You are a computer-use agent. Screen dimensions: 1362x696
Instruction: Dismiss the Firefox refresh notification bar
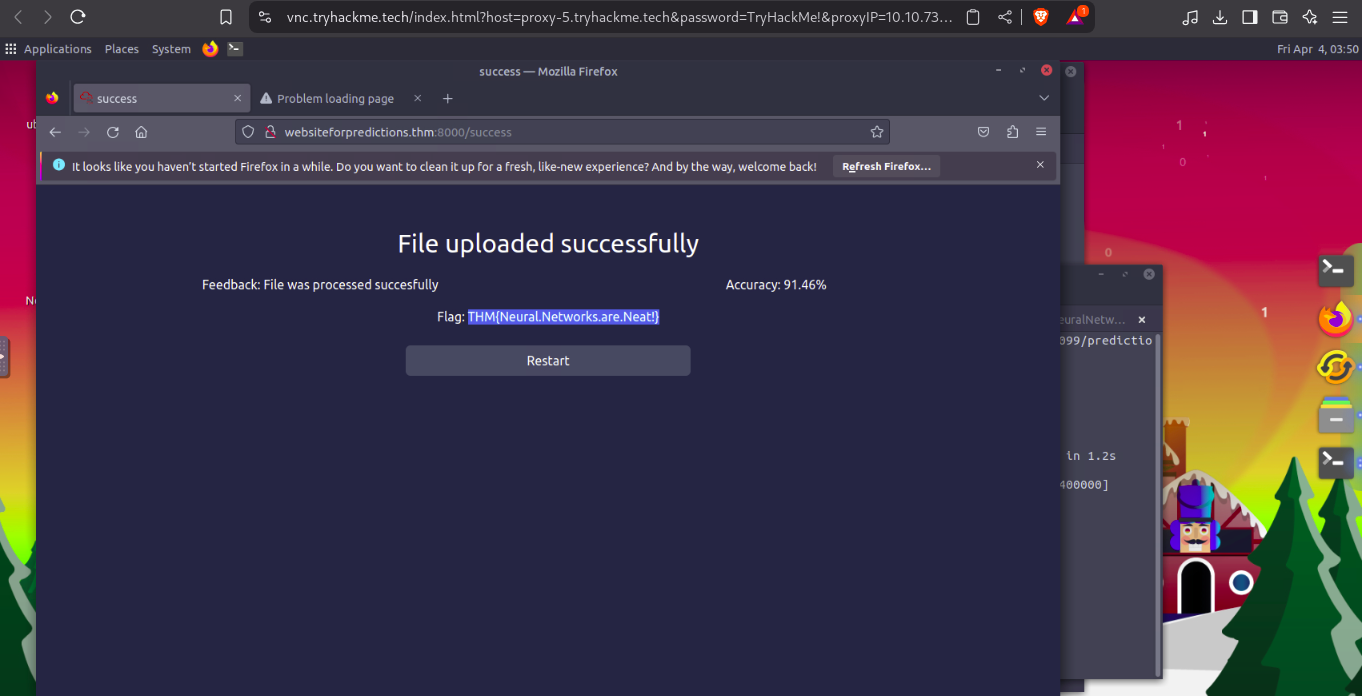[x=1040, y=165]
